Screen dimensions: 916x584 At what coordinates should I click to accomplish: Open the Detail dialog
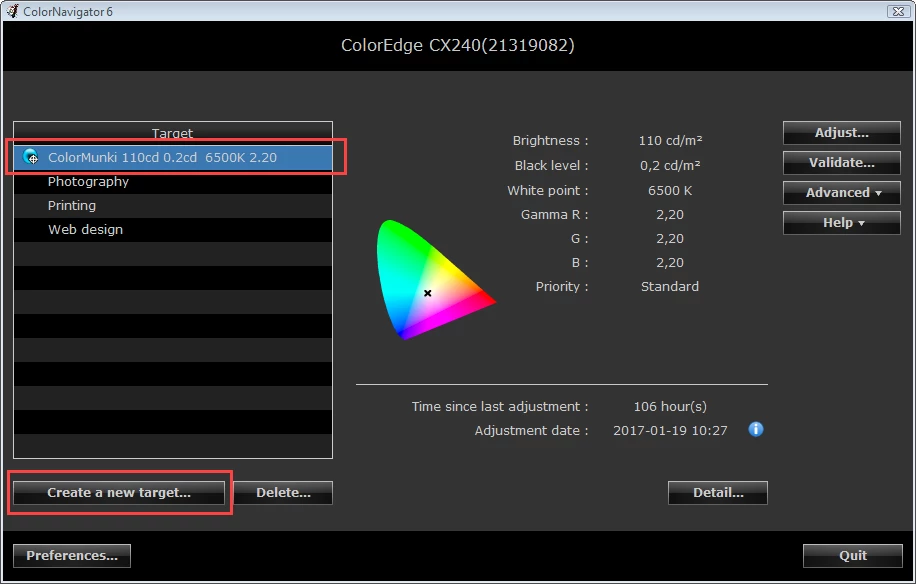[718, 493]
